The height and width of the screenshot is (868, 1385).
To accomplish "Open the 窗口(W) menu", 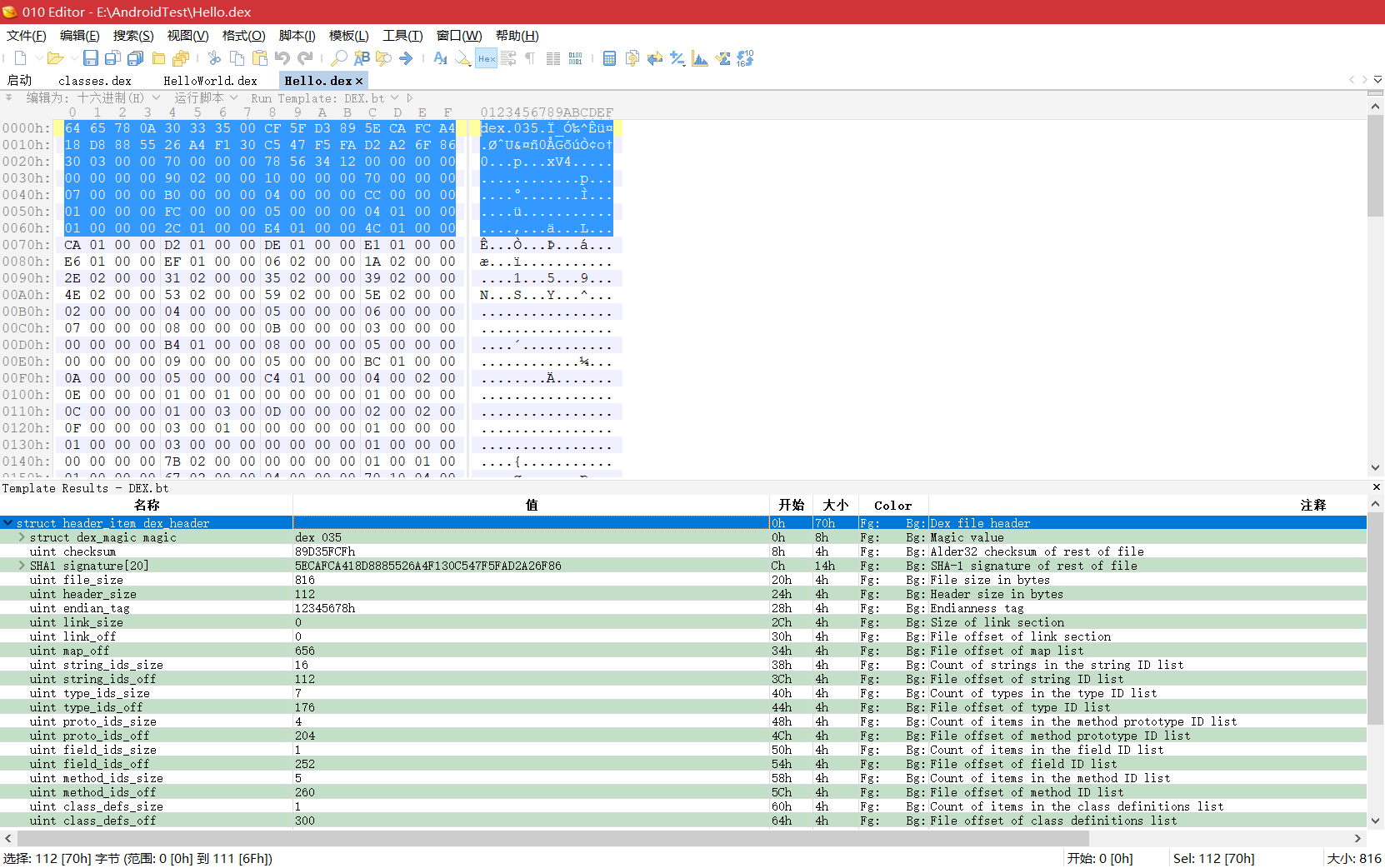I will 459,35.
